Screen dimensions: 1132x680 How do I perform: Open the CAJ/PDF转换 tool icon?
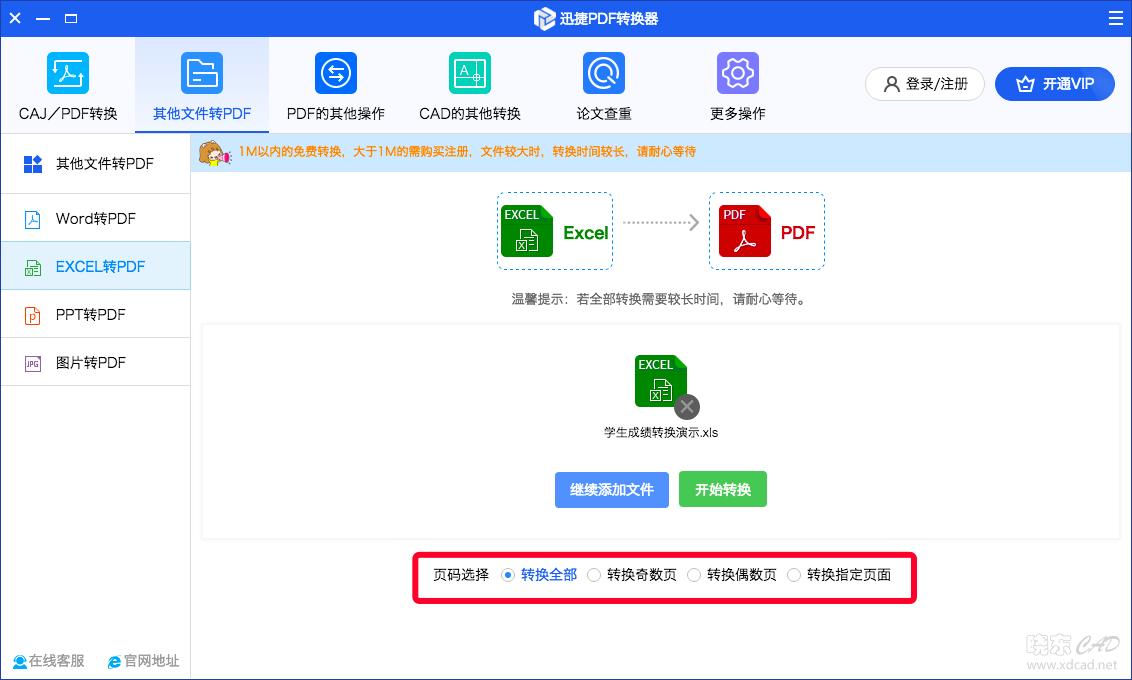tap(68, 73)
